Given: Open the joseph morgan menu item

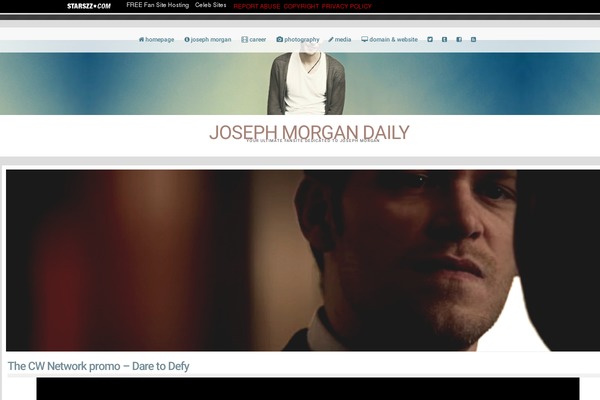Looking at the screenshot, I should [x=208, y=39].
